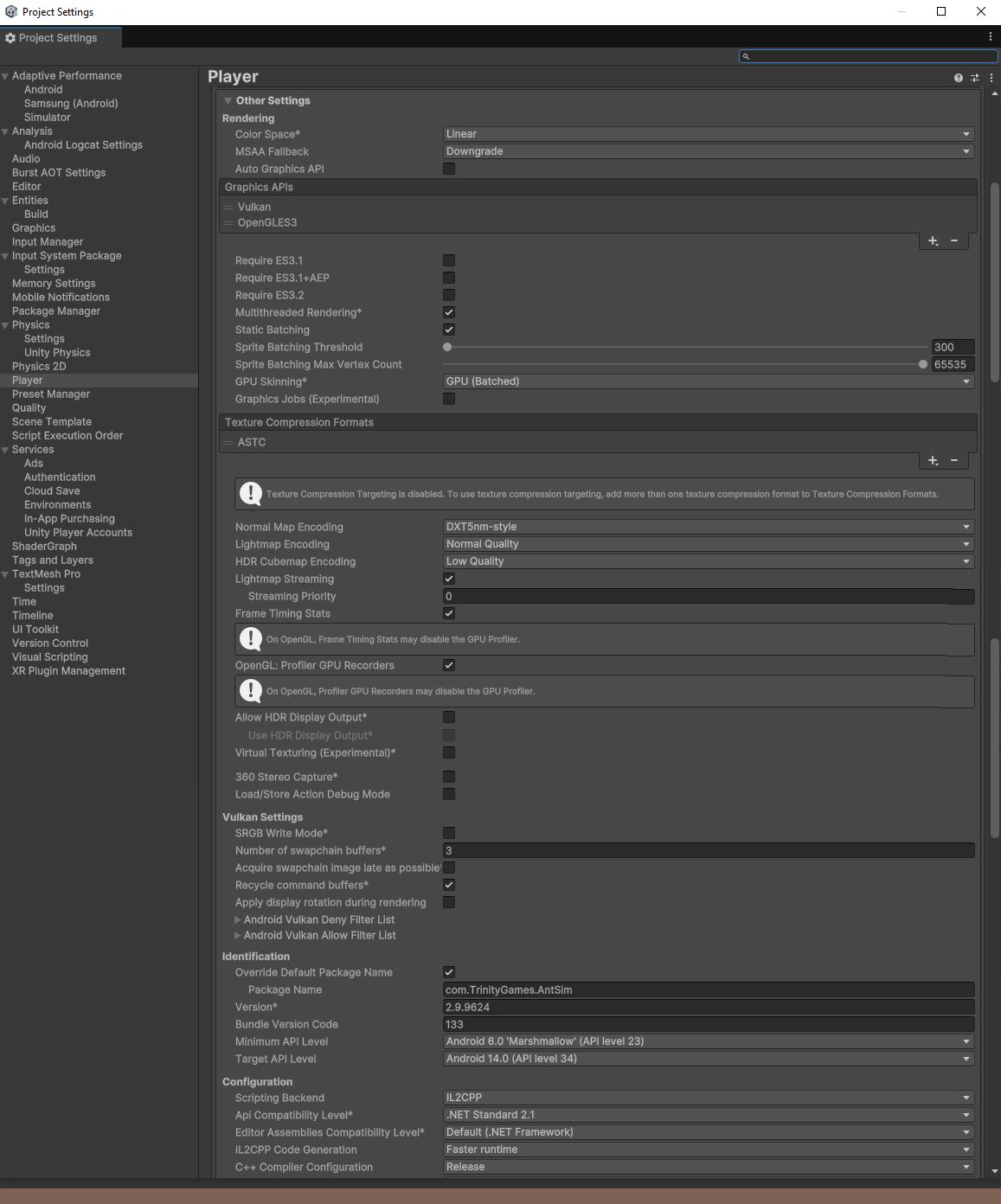The width and height of the screenshot is (1001, 1204).
Task: Click the settings presets icon in Player header
Action: [x=973, y=77]
